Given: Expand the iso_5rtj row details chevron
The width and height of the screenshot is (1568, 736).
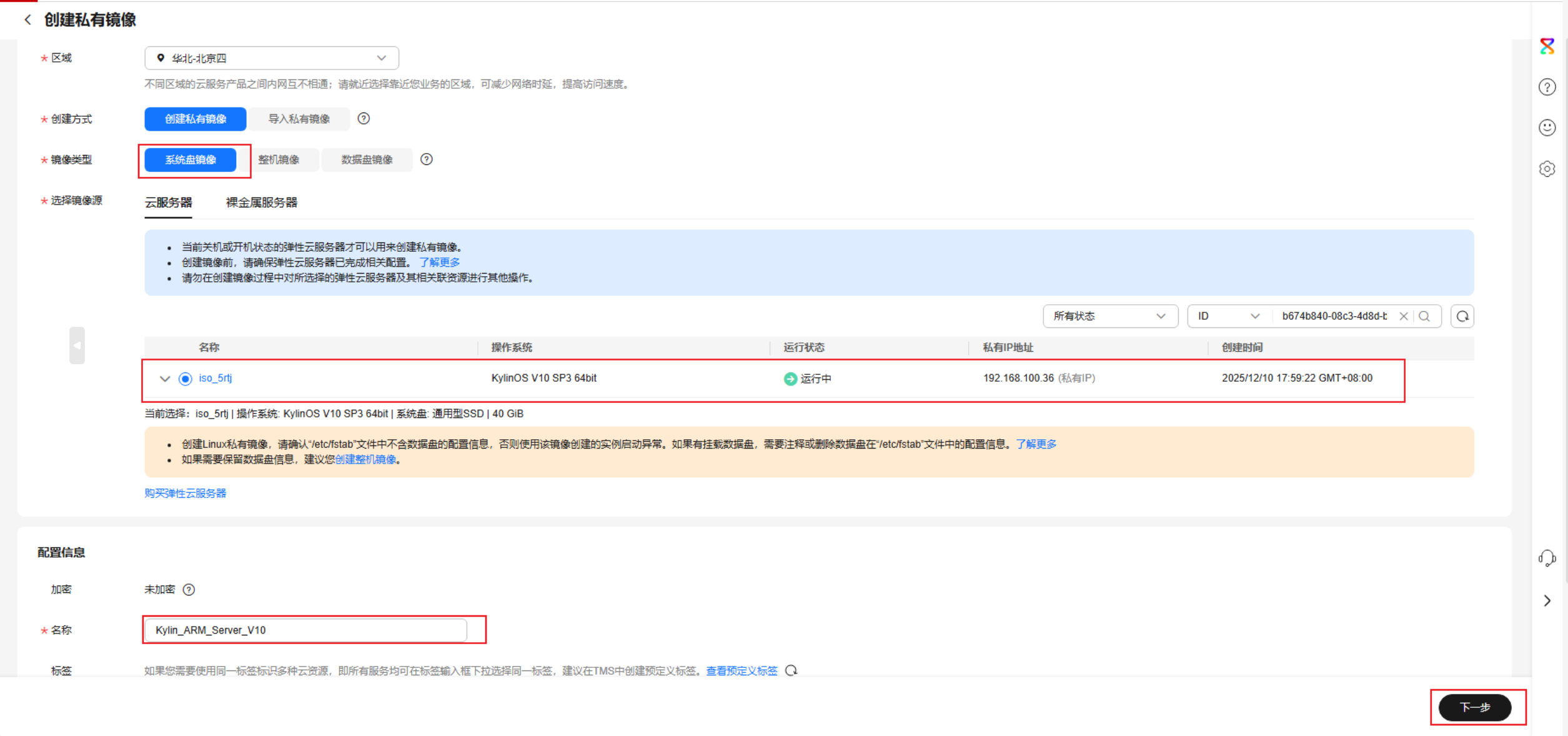Looking at the screenshot, I should click(x=165, y=379).
